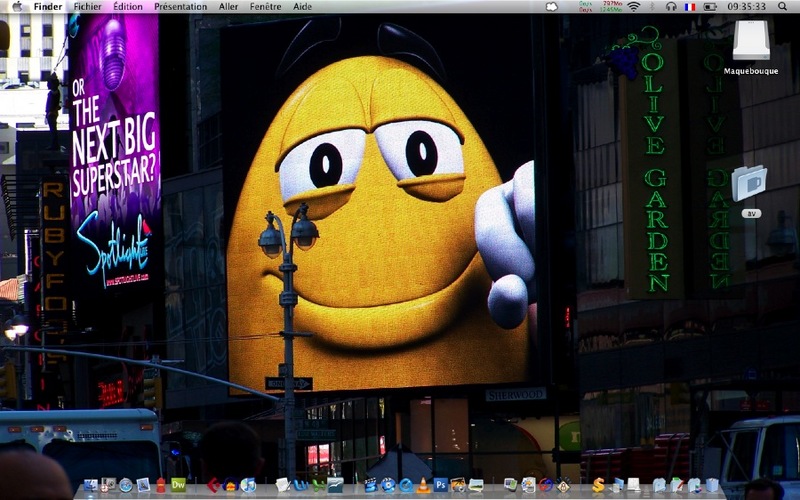Open the Wi-Fi status menu
Viewport: 800px width, 500px height.
634,7
